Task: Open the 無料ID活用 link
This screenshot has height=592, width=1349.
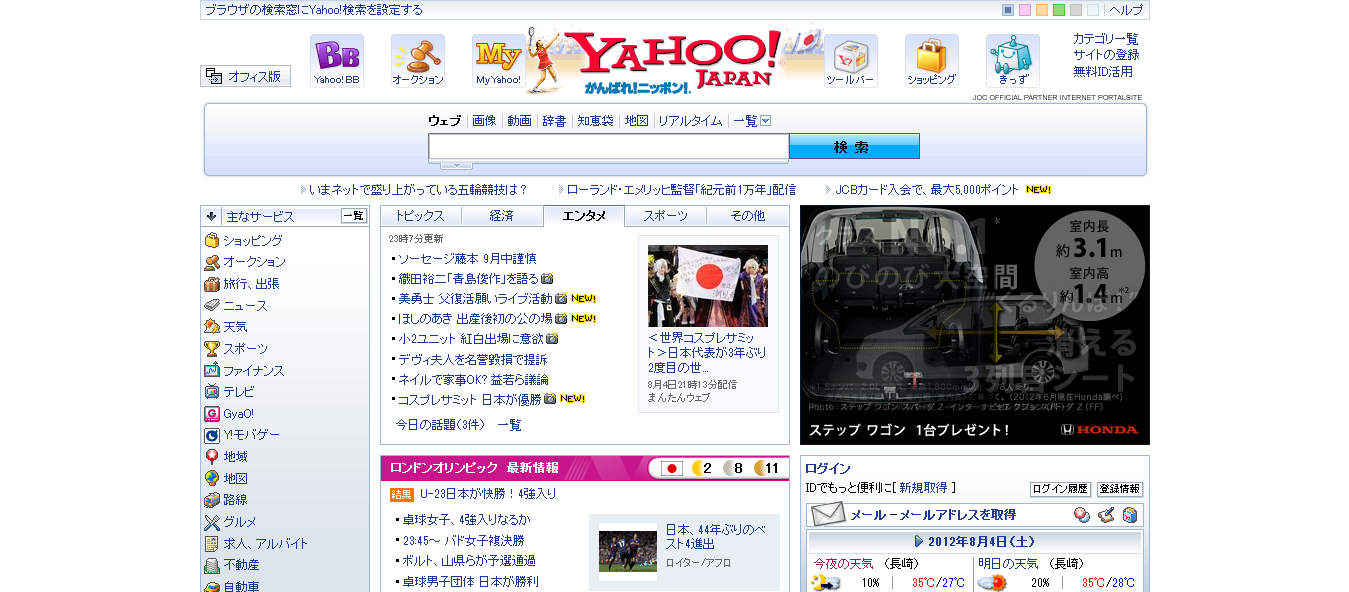Action: pyautogui.click(x=1103, y=72)
